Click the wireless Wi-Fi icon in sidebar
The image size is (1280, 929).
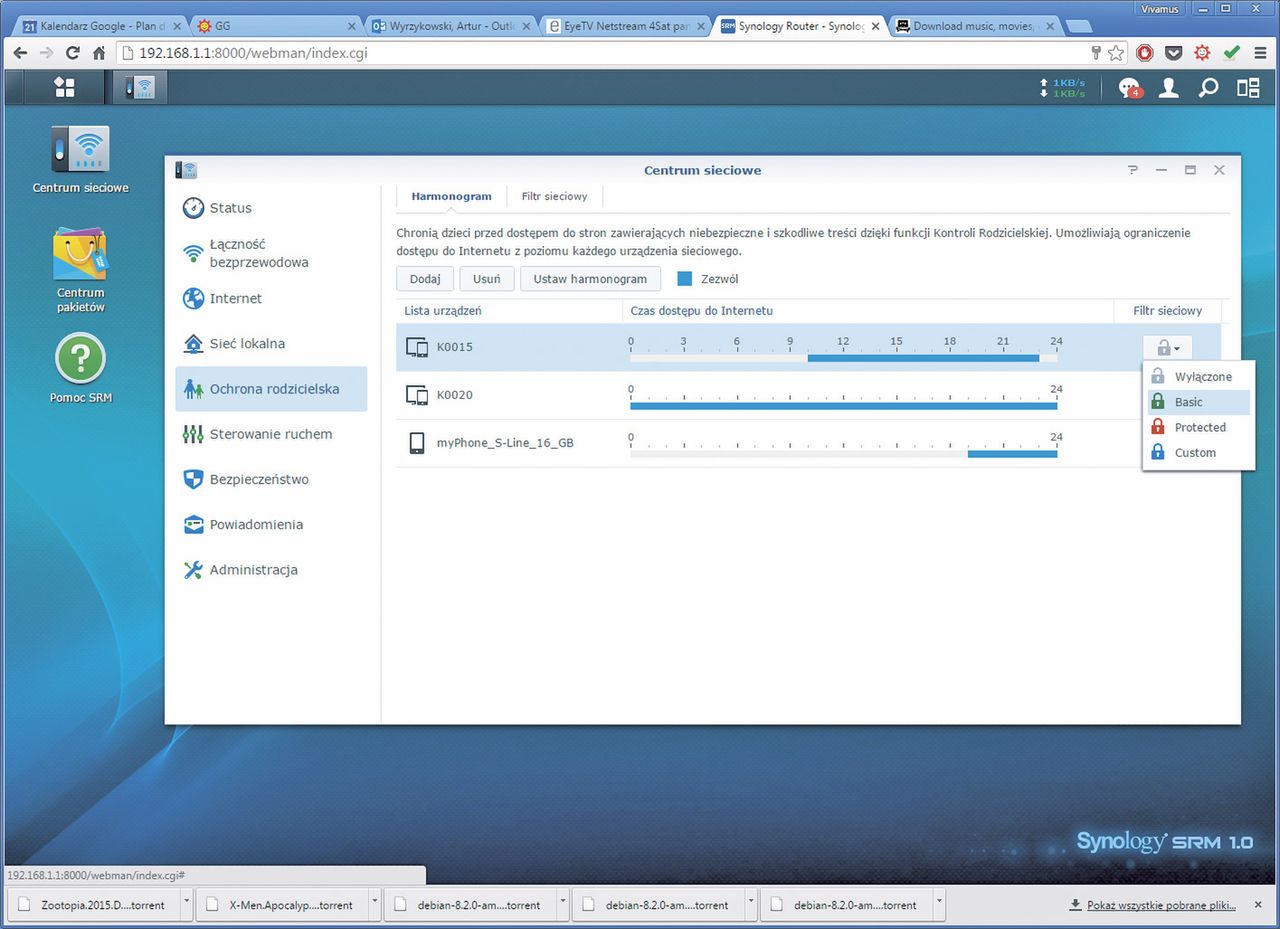click(193, 253)
